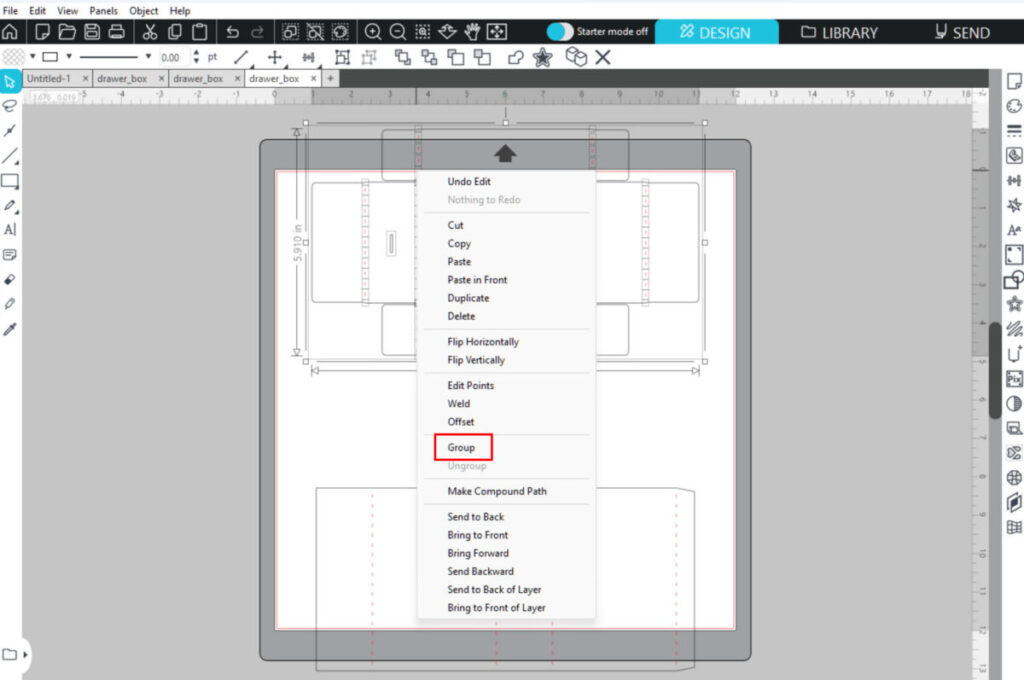Click the Undo arrow icon

[x=232, y=32]
